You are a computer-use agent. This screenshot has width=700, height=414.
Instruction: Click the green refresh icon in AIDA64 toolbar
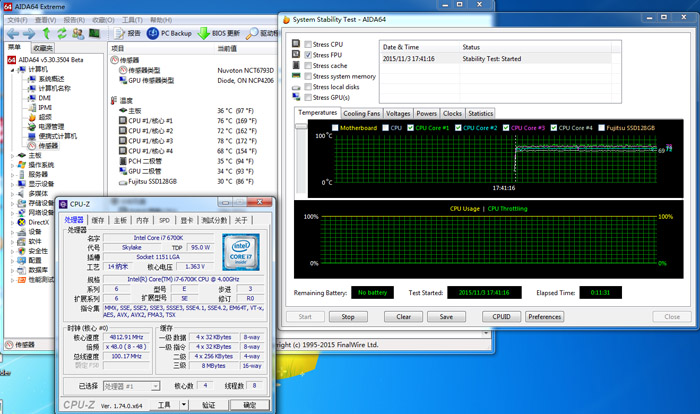tap(60, 32)
